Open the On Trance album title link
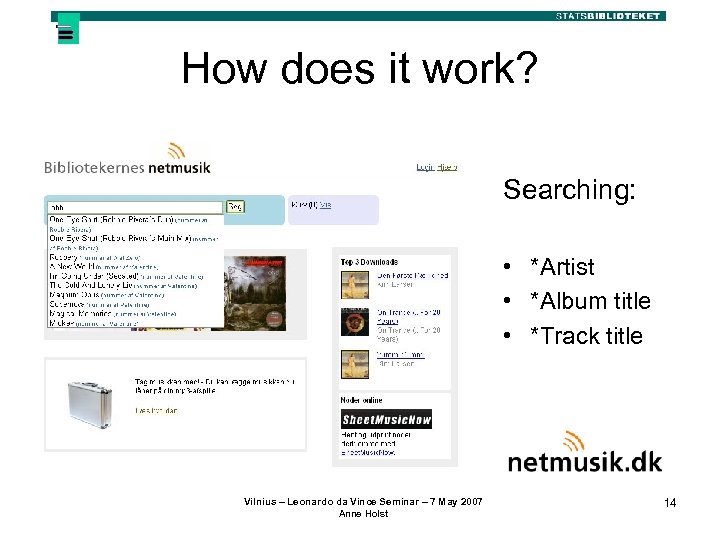Viewport: 720px width, 540px height. coord(408,316)
